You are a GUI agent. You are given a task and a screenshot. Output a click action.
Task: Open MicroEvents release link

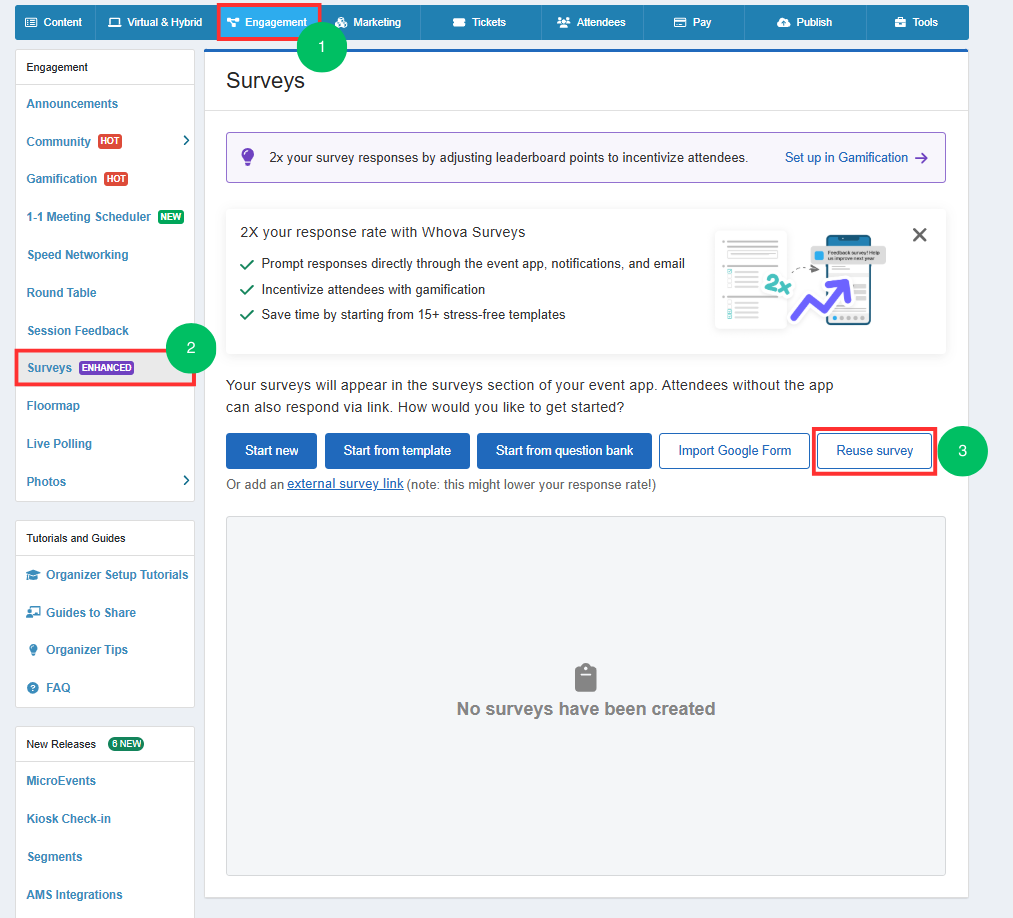[x=61, y=781]
